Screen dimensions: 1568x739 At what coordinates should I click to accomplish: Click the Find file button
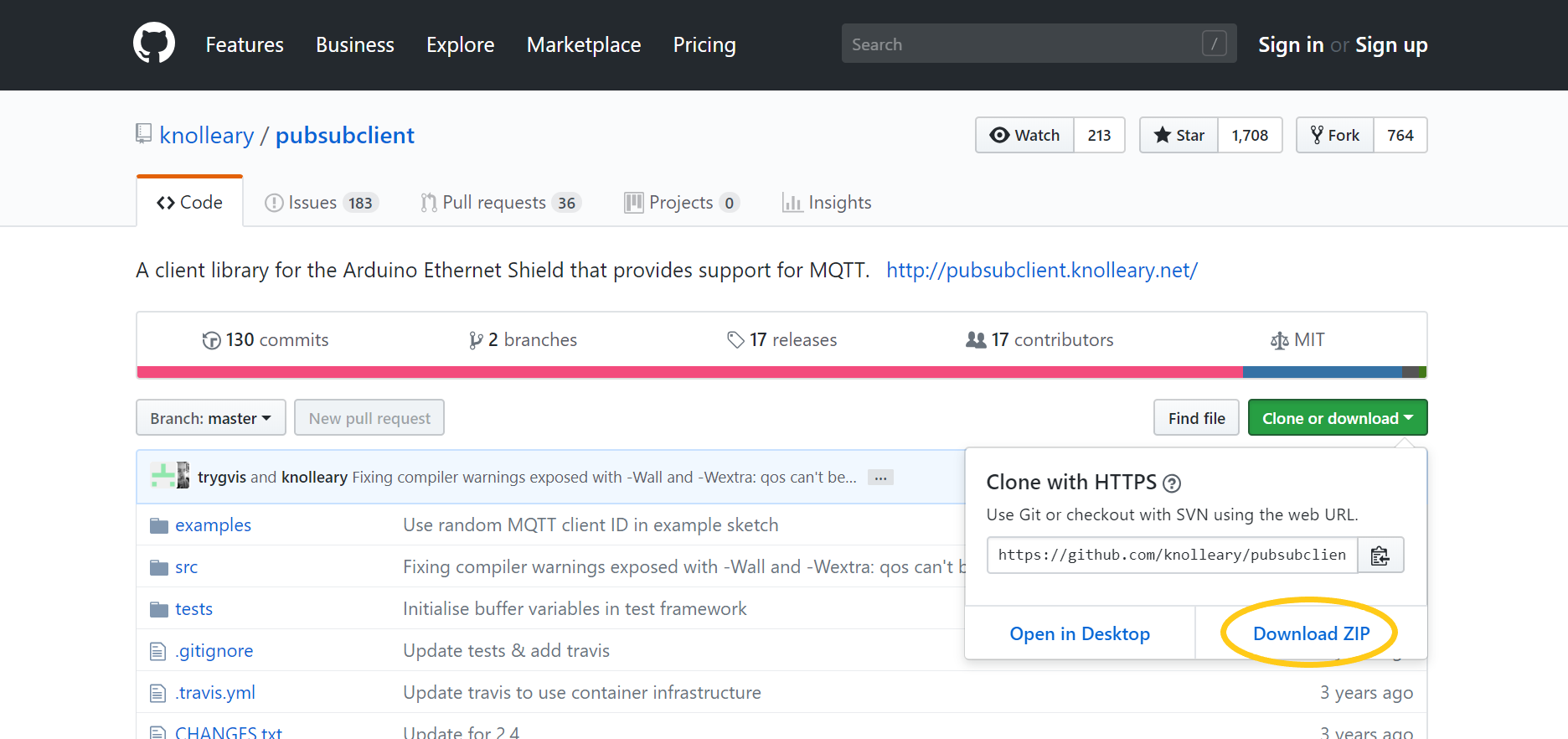(1197, 417)
